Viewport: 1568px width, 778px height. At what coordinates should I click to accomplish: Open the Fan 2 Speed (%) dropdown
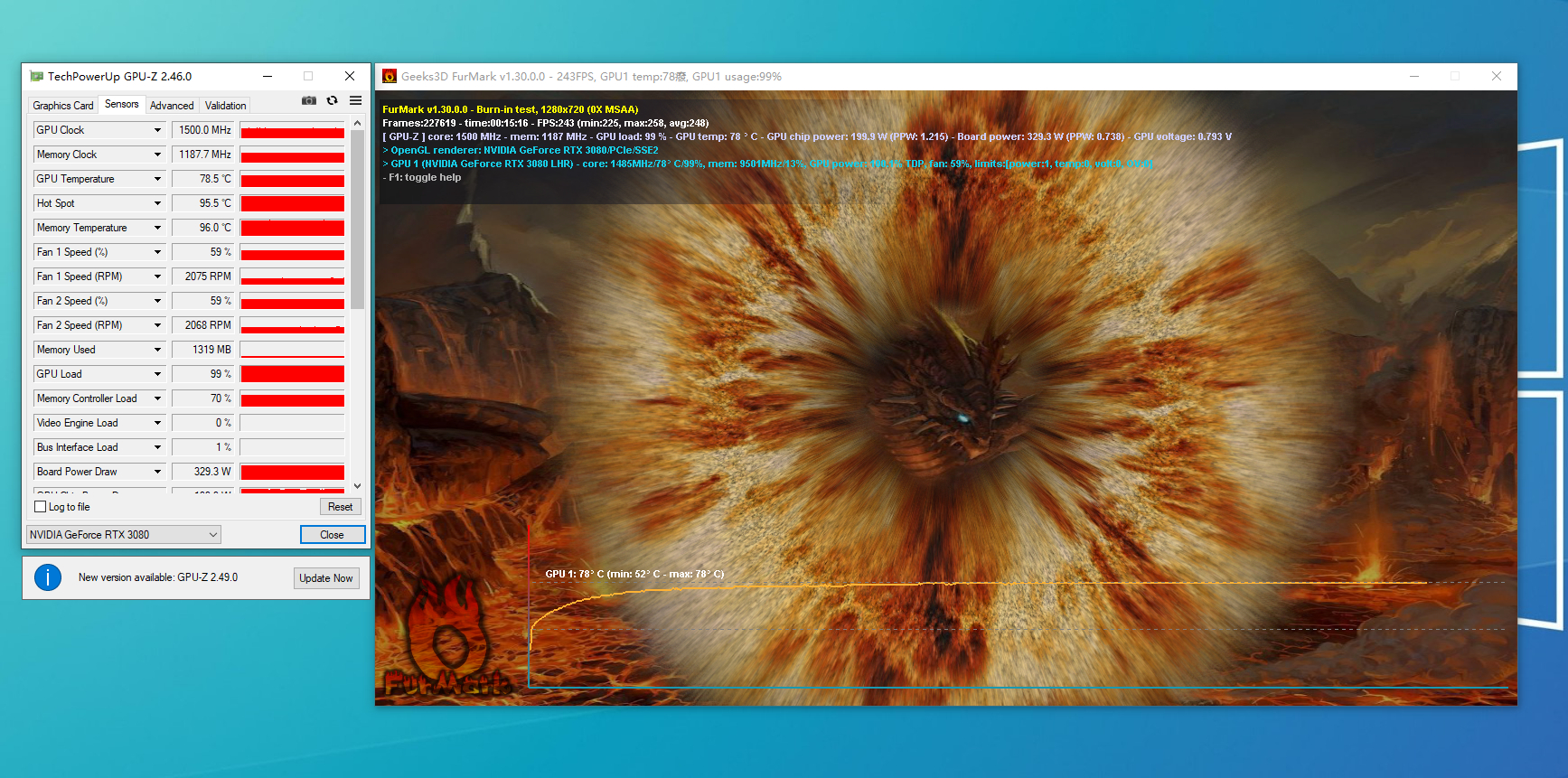coord(157,301)
